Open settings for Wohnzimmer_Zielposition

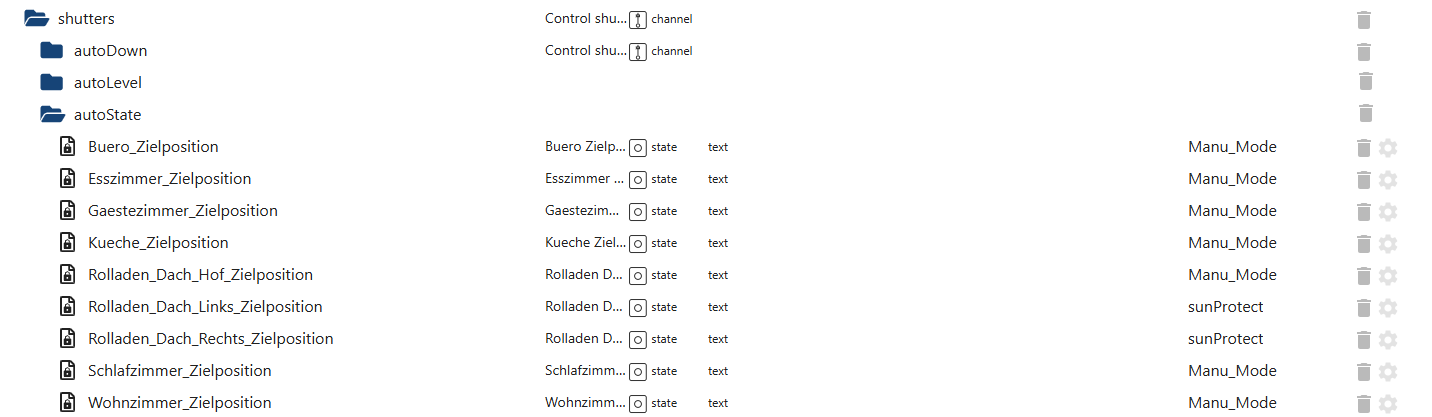coord(1387,403)
